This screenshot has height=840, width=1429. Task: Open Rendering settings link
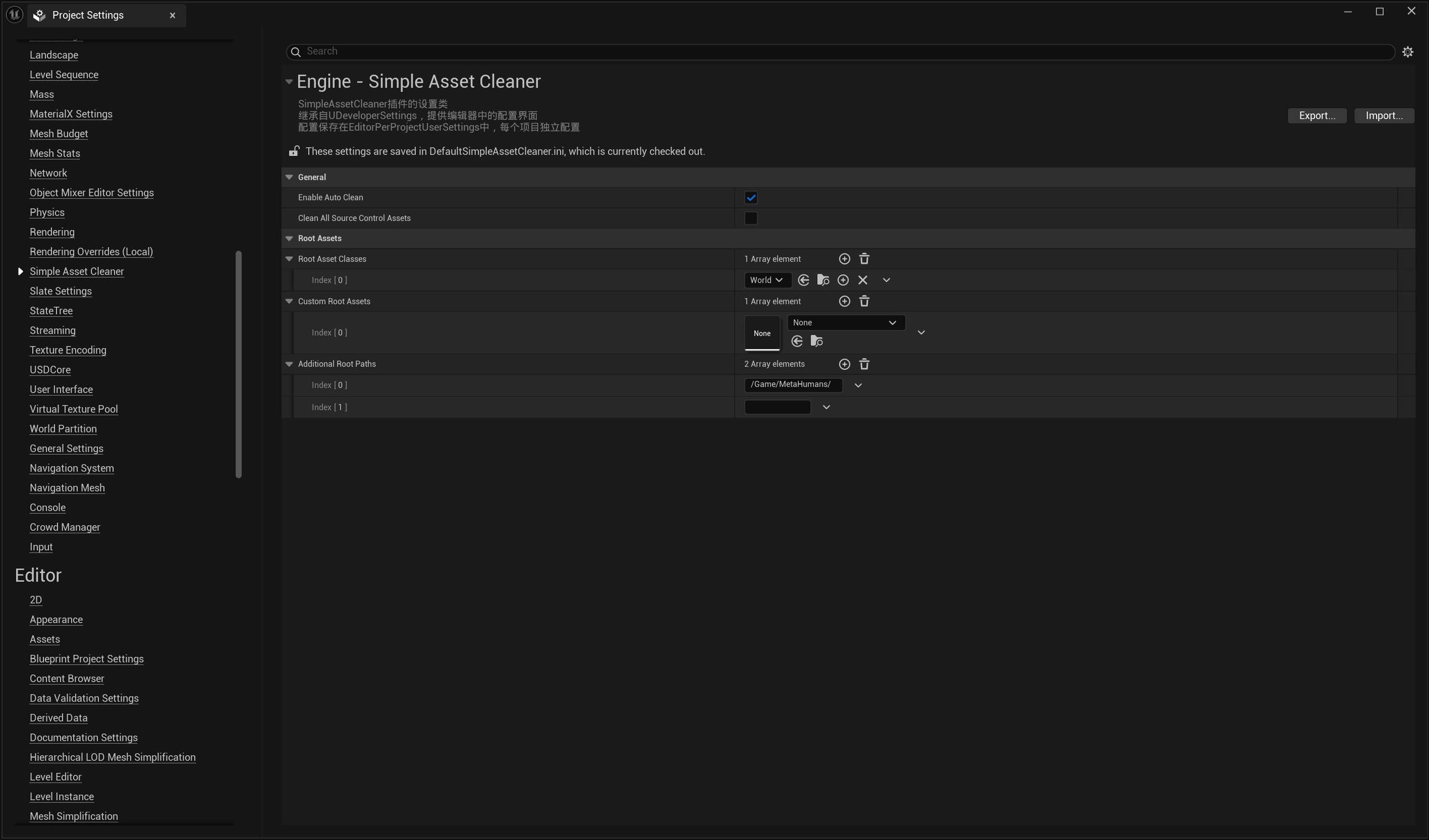point(52,232)
